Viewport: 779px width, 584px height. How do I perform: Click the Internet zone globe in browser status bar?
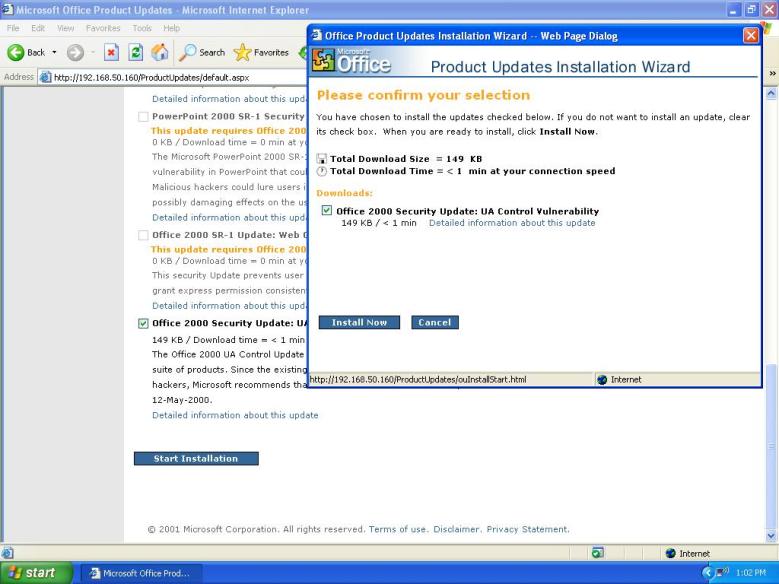coord(671,553)
